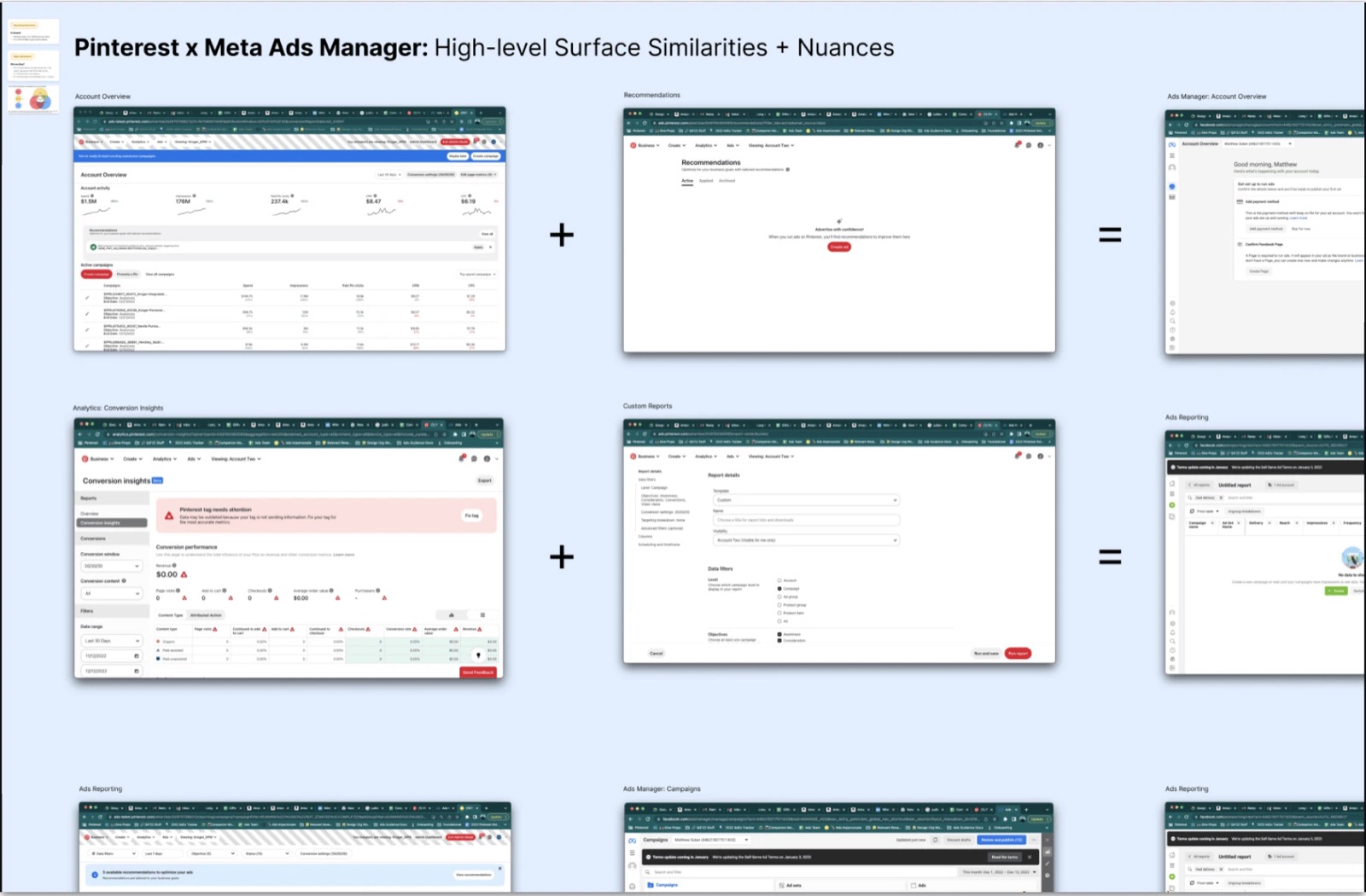Screen dimensions: 1366x896
Task: Select top slide thumbnail in left panel
Action: pyautogui.click(x=33, y=32)
